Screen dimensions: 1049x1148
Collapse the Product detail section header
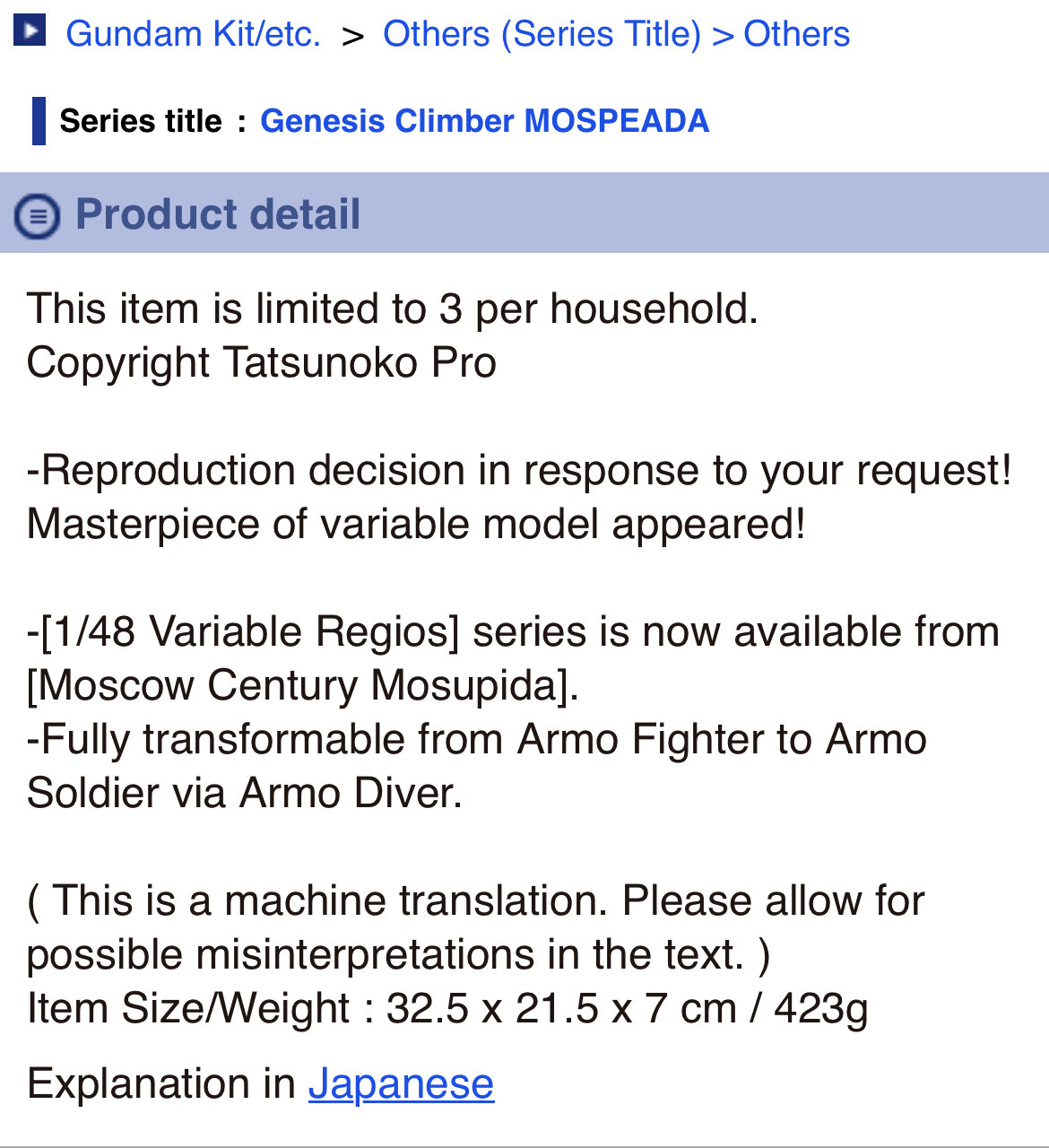pyautogui.click(x=524, y=213)
